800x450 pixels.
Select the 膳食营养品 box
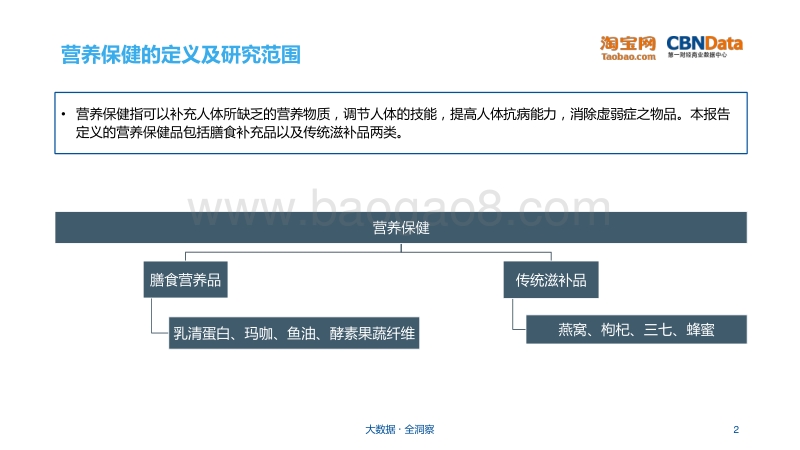pyautogui.click(x=185, y=280)
